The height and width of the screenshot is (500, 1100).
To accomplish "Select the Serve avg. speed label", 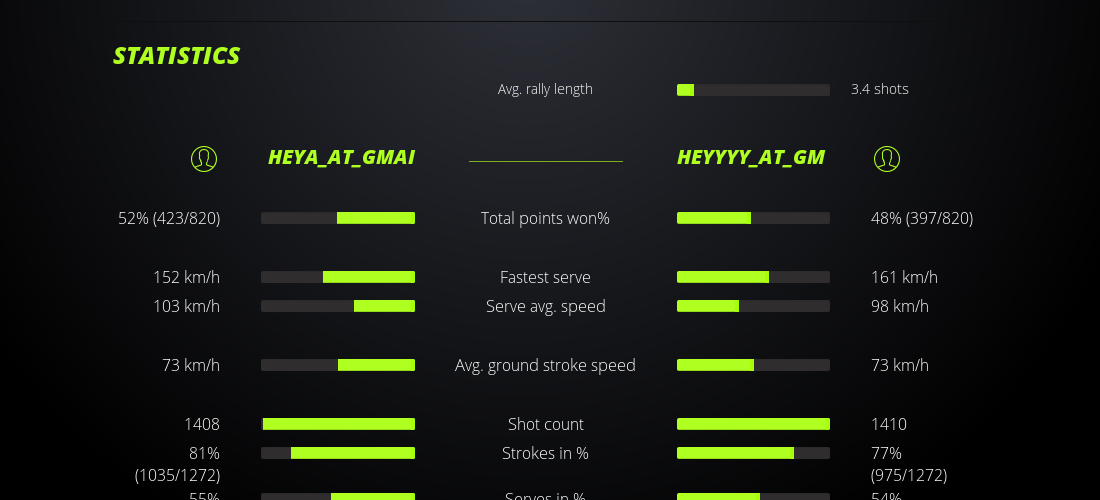I will click(x=545, y=306).
